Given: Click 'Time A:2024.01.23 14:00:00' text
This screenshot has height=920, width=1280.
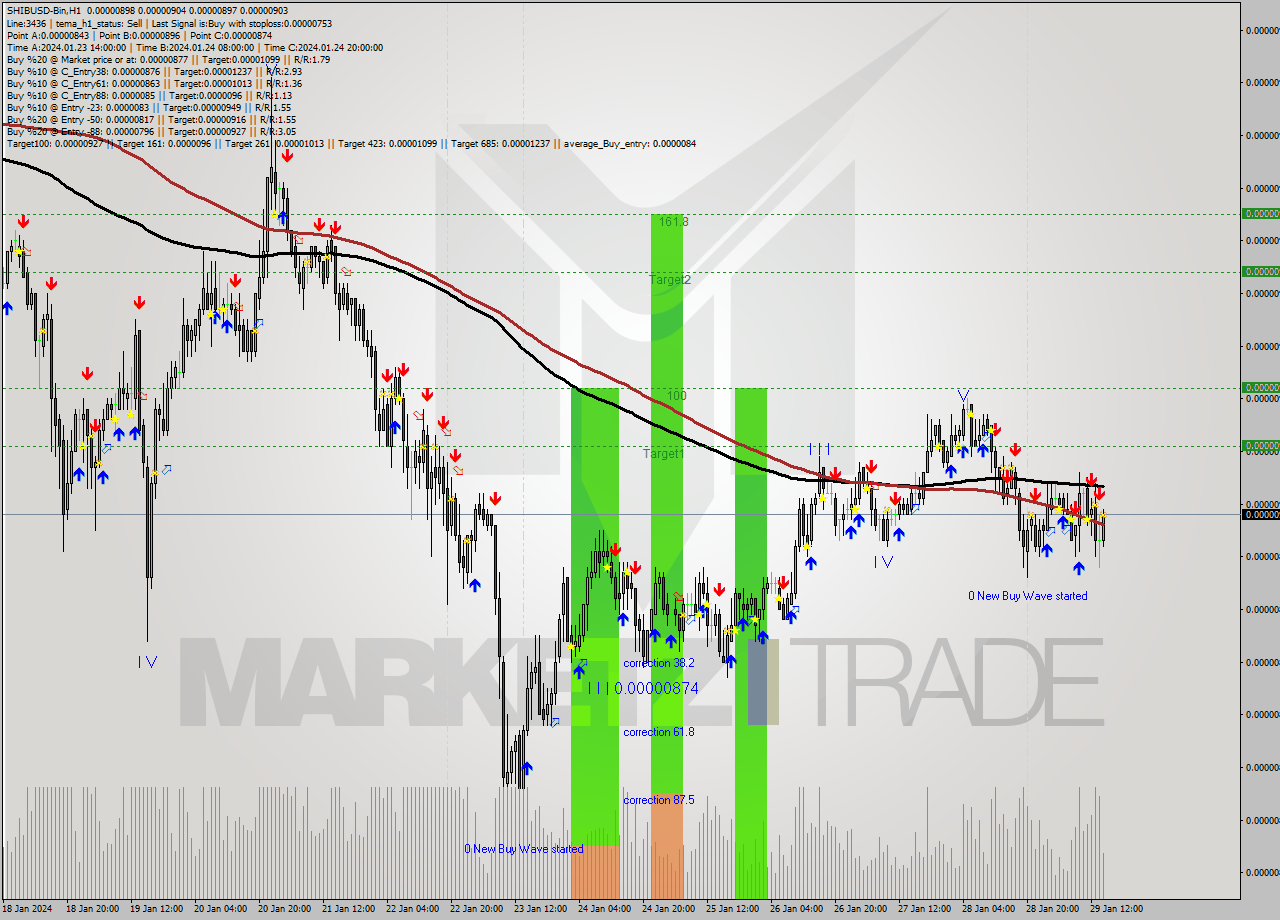Looking at the screenshot, I should tap(66, 47).
